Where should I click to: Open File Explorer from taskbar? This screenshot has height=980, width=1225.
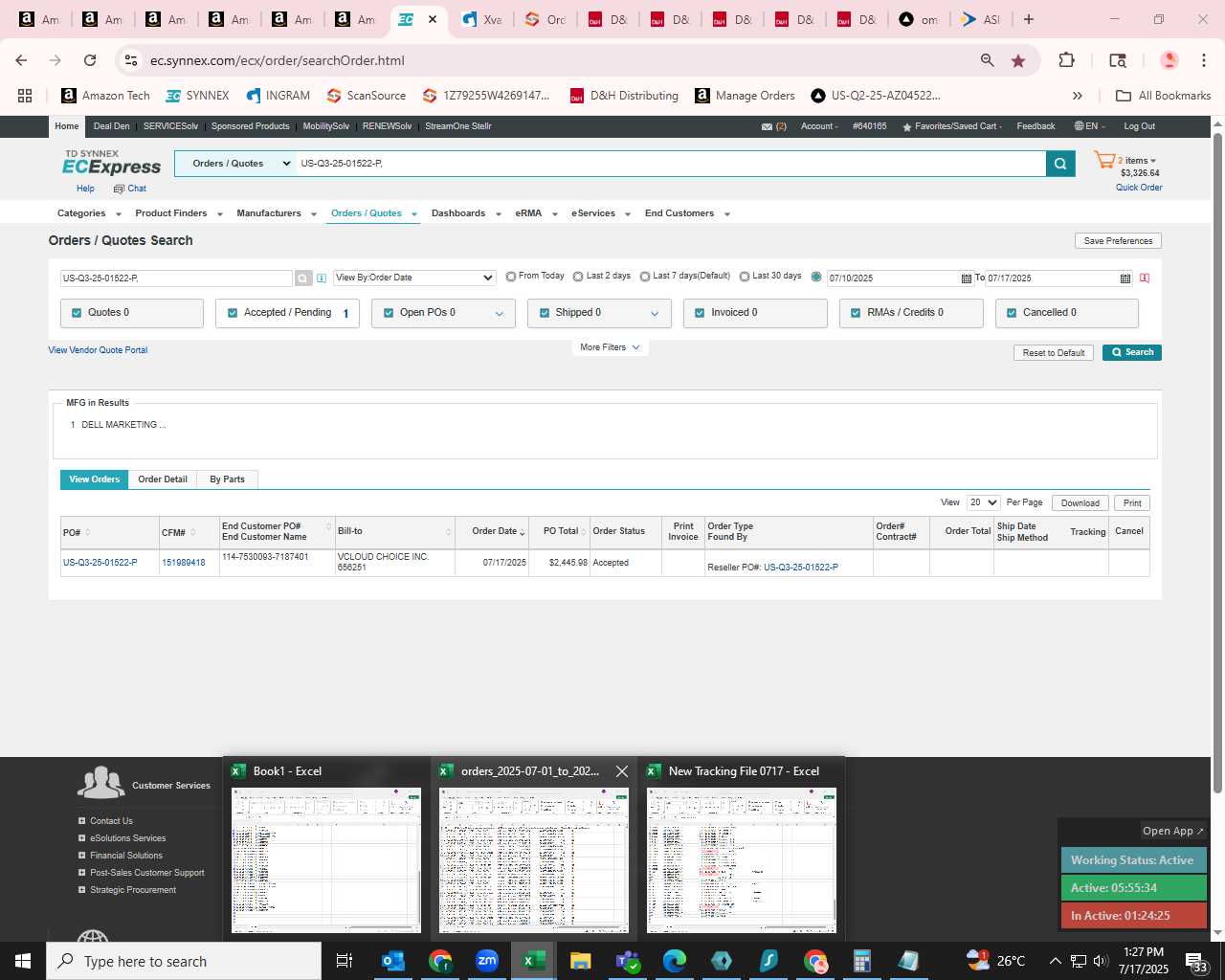coord(581,961)
